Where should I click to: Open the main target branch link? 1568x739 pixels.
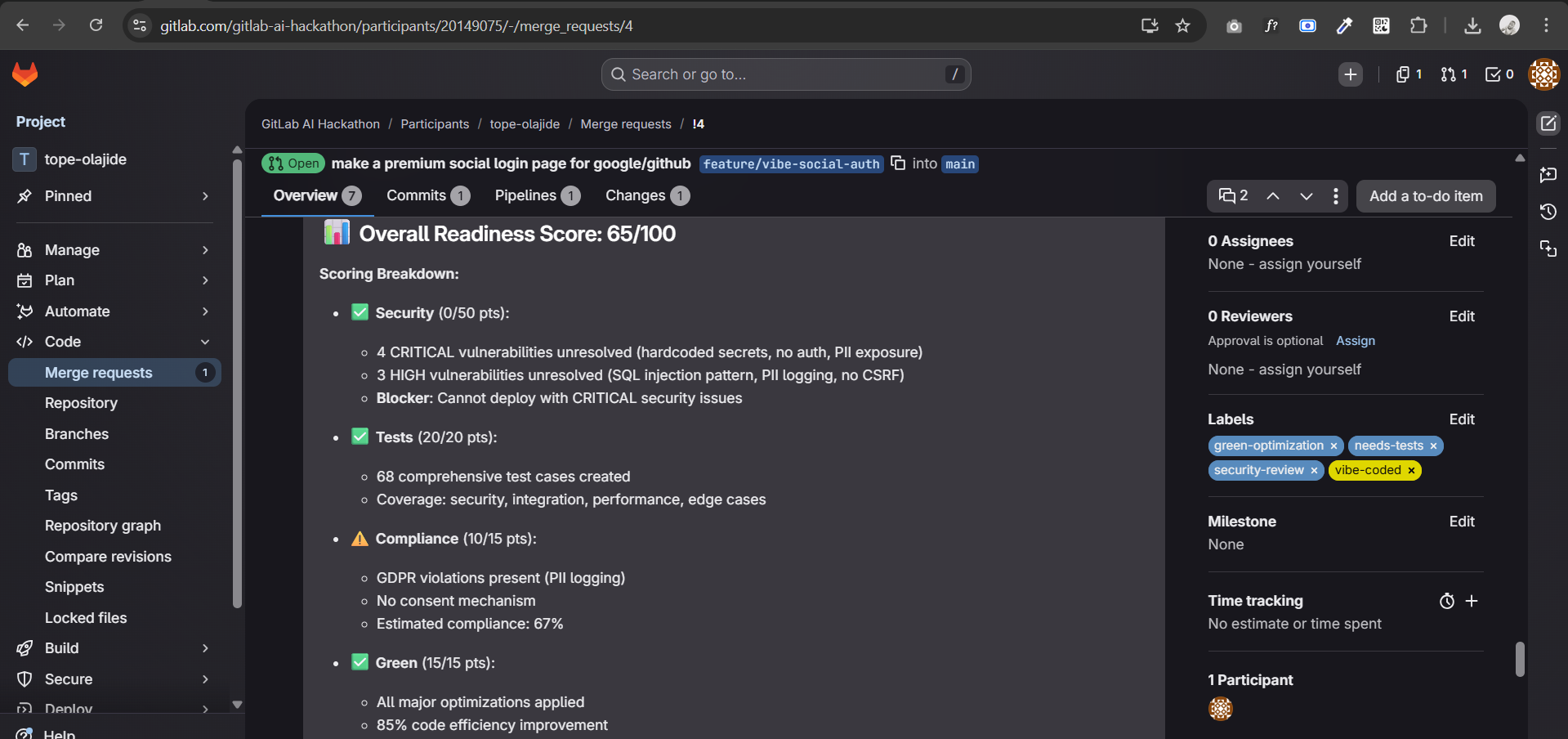[960, 164]
